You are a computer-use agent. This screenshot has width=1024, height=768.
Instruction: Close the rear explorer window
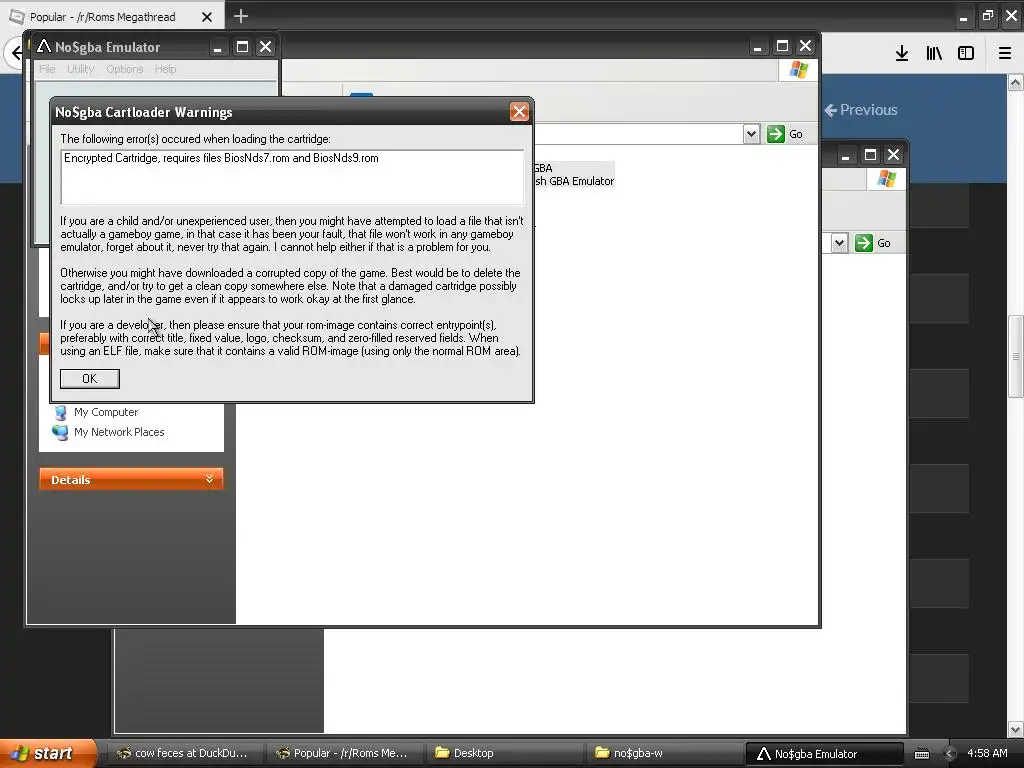pyautogui.click(x=893, y=155)
